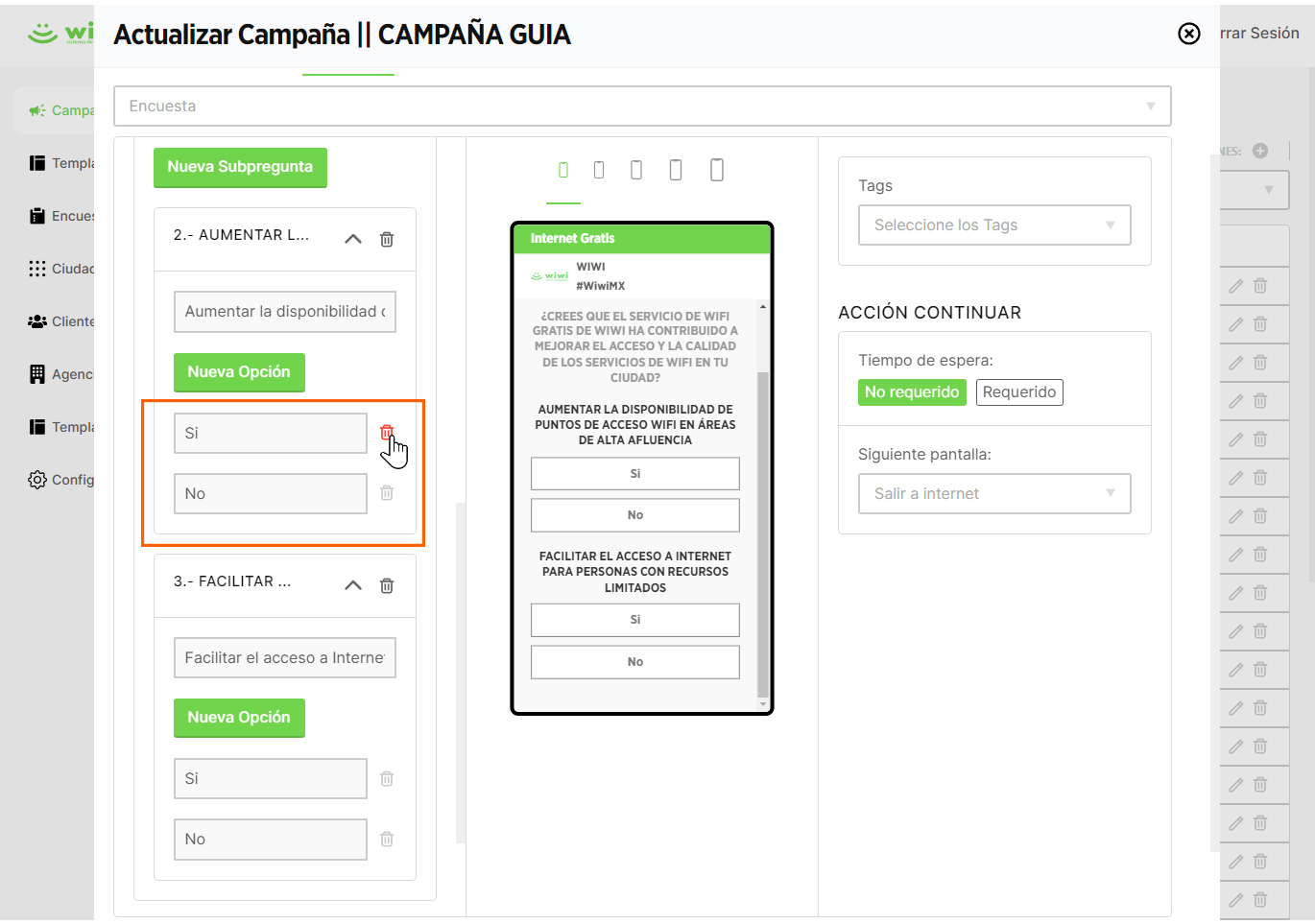Set wait time to 'Requerido'
The image size is (1315, 924).
coord(1019,392)
